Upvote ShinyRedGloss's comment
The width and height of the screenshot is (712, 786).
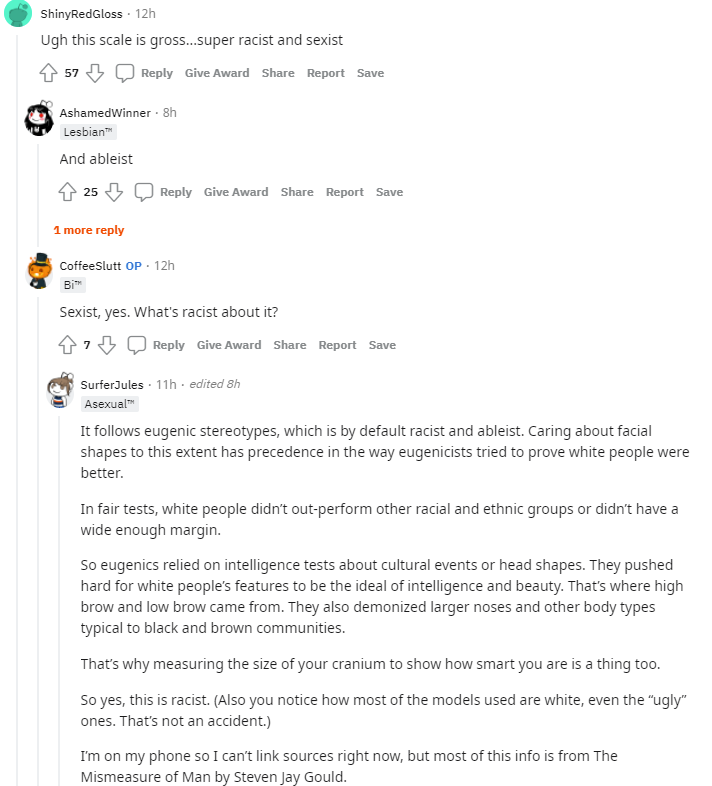click(x=48, y=73)
